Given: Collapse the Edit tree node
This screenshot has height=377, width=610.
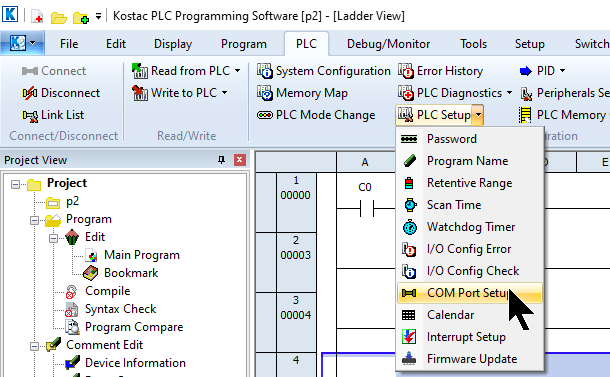Looking at the screenshot, I should tap(53, 238).
